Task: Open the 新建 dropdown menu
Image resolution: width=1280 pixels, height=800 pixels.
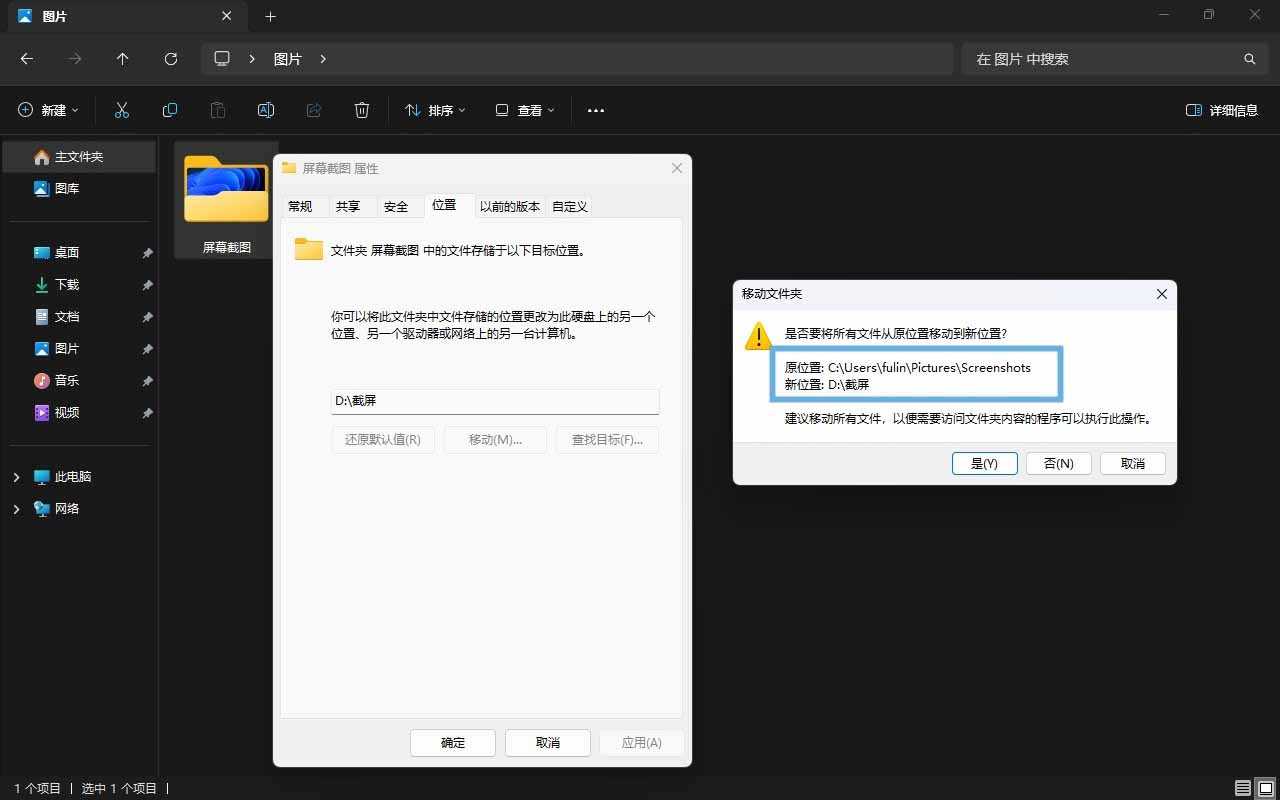Action: (47, 110)
